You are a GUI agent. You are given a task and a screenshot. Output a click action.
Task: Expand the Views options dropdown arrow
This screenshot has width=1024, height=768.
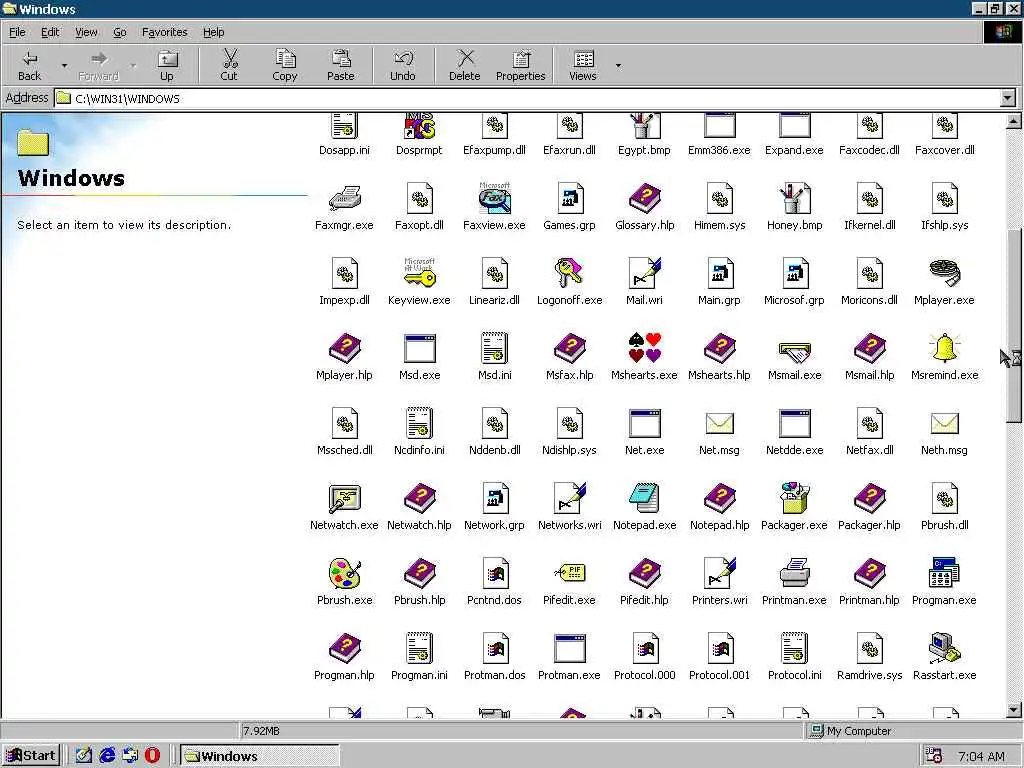click(x=618, y=65)
